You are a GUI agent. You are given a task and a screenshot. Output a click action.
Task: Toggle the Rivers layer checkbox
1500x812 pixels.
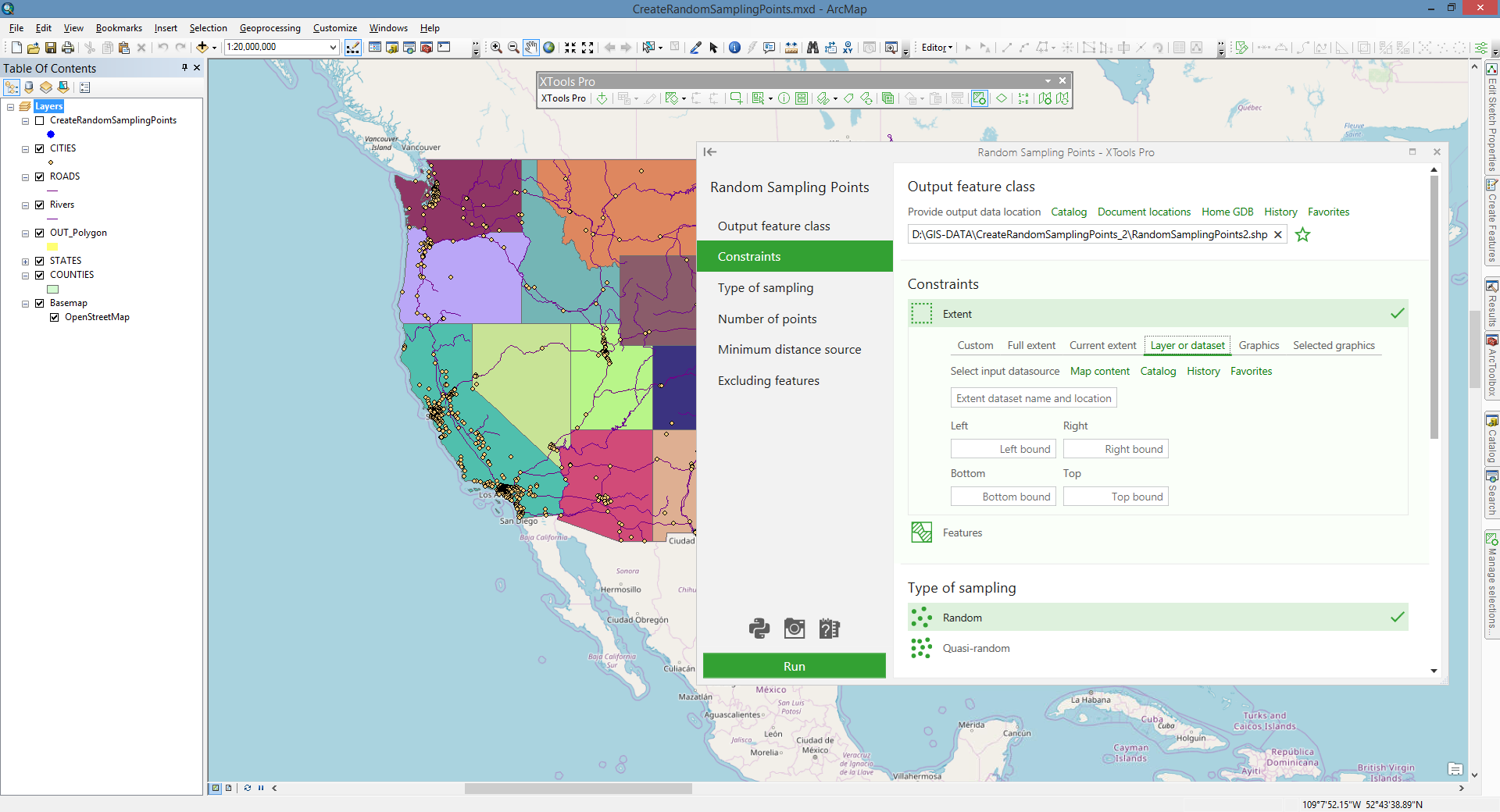coord(39,205)
